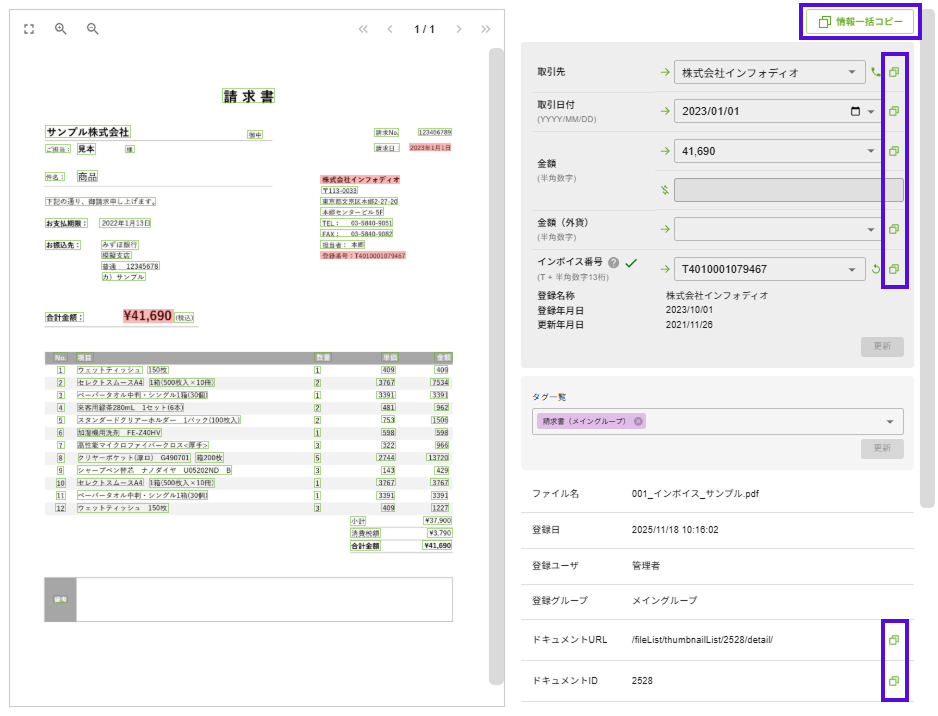Screen dimensions: 938x716
Task: Open the calendar picker in 取引日付 field
Action: tap(855, 111)
